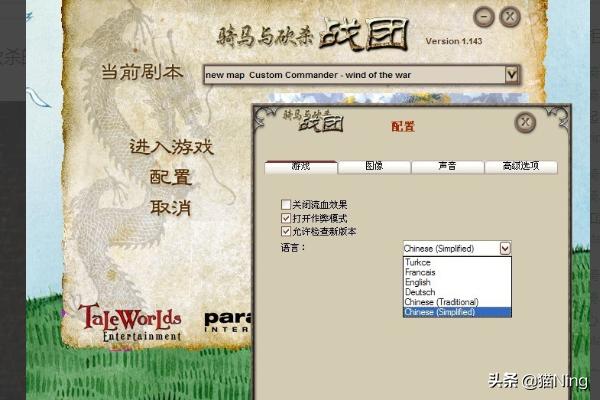Viewport: 600px width, 400px height.
Task: Choose English from the language list
Action: (x=457, y=282)
